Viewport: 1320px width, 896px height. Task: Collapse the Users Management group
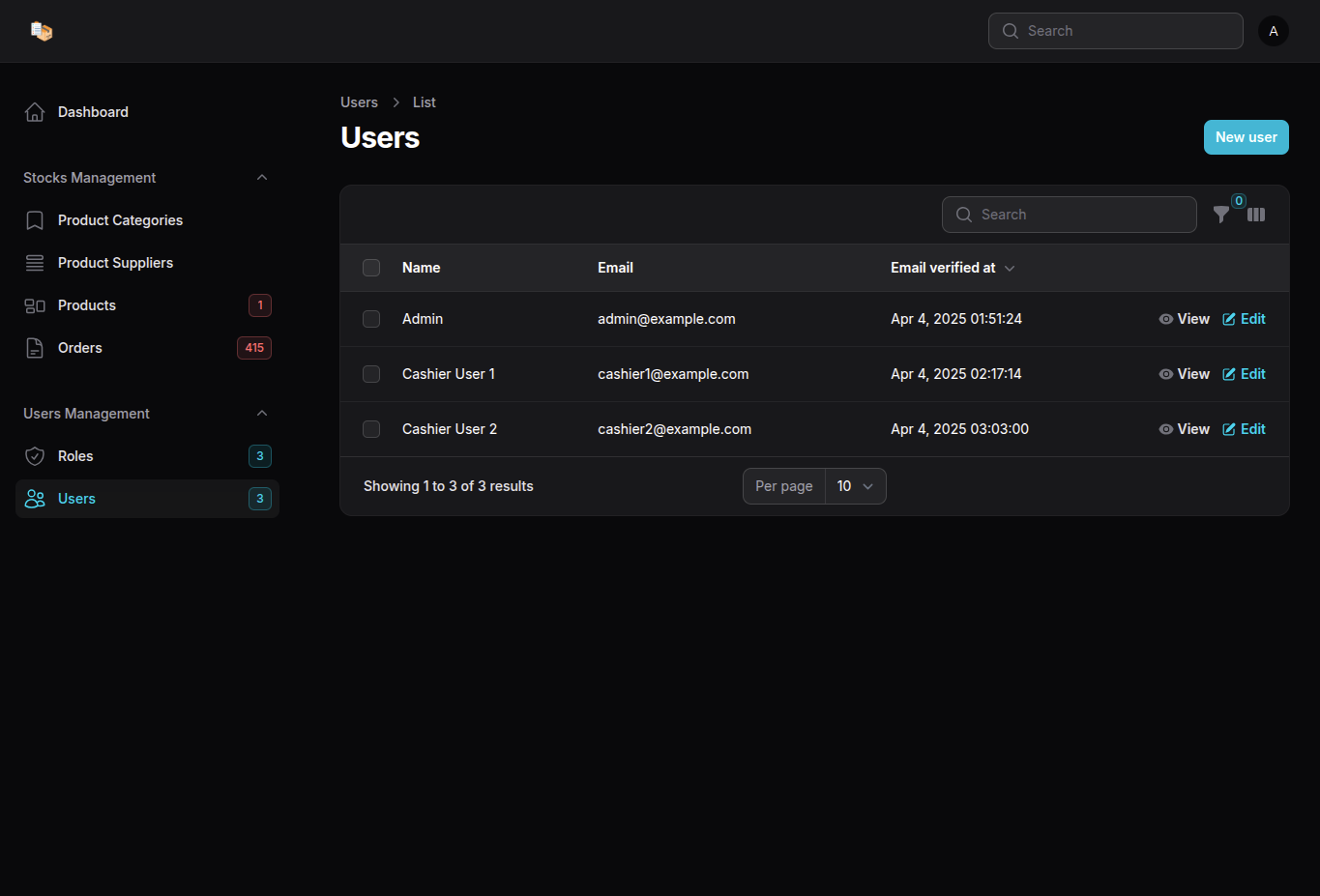point(262,414)
